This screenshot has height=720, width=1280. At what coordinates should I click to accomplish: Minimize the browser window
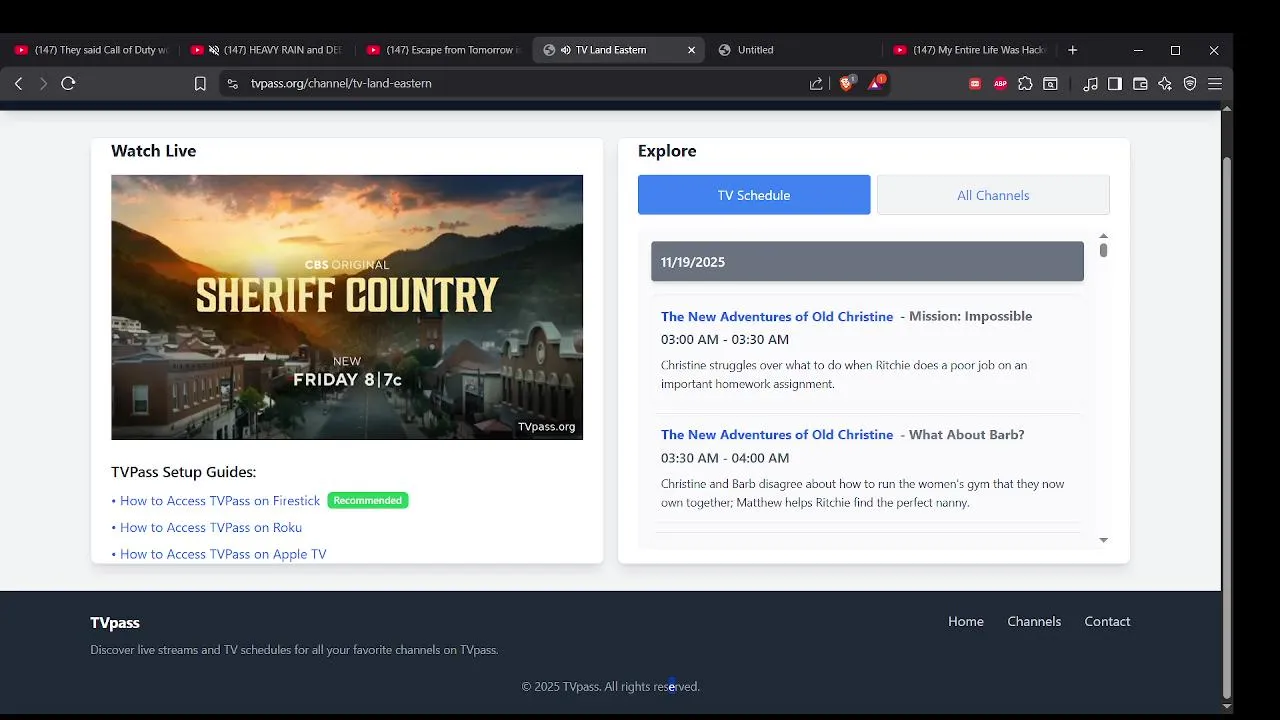[x=1138, y=50]
